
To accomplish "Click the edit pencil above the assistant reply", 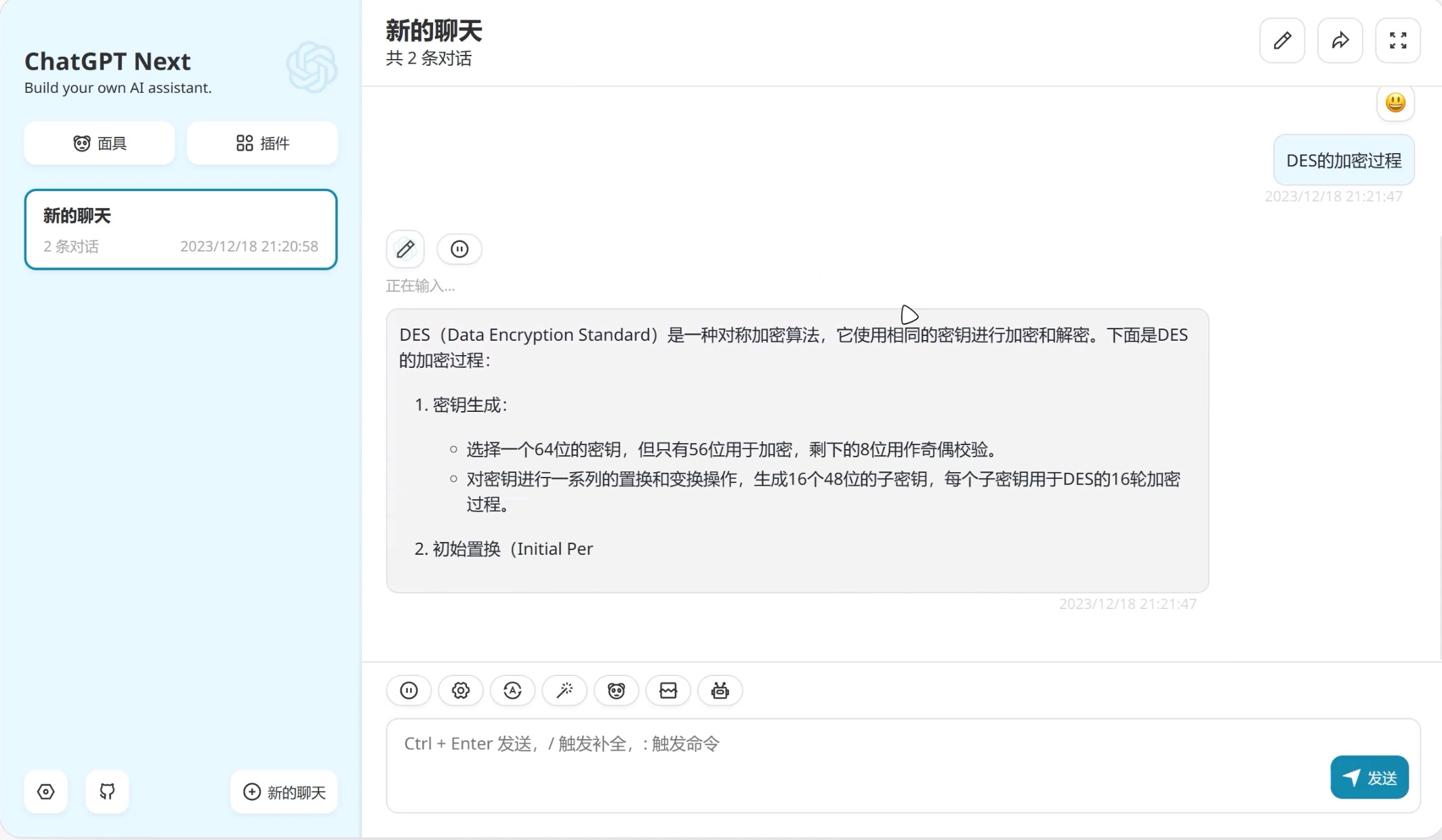I will tap(405, 249).
